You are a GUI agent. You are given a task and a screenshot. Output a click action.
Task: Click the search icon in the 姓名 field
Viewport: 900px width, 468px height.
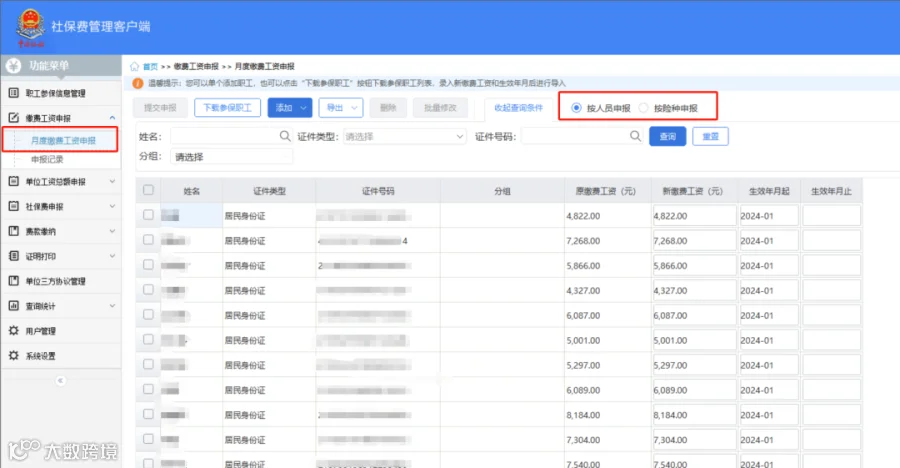pyautogui.click(x=285, y=136)
